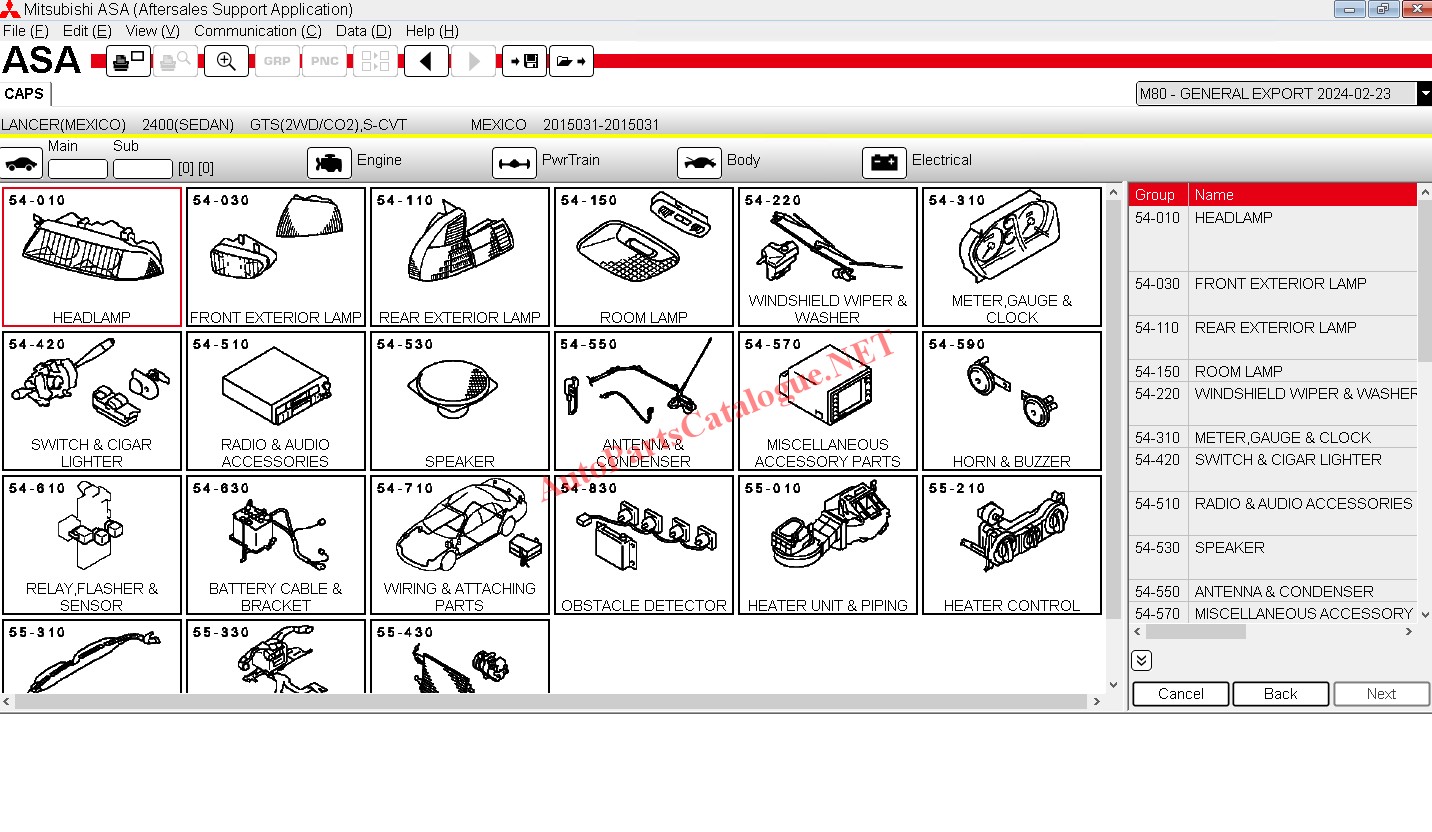Open the 54-010 HEADLAMP group thumbnail
This screenshot has width=1432, height=832.
click(92, 257)
